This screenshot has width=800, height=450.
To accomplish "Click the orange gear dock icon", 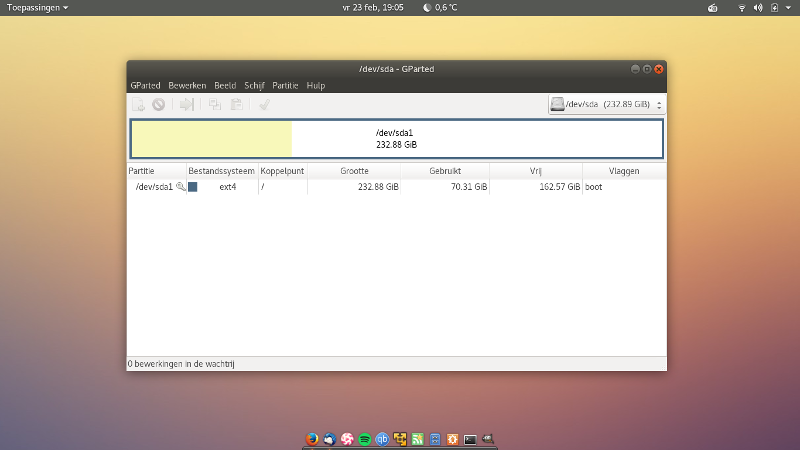I will click(x=453, y=439).
